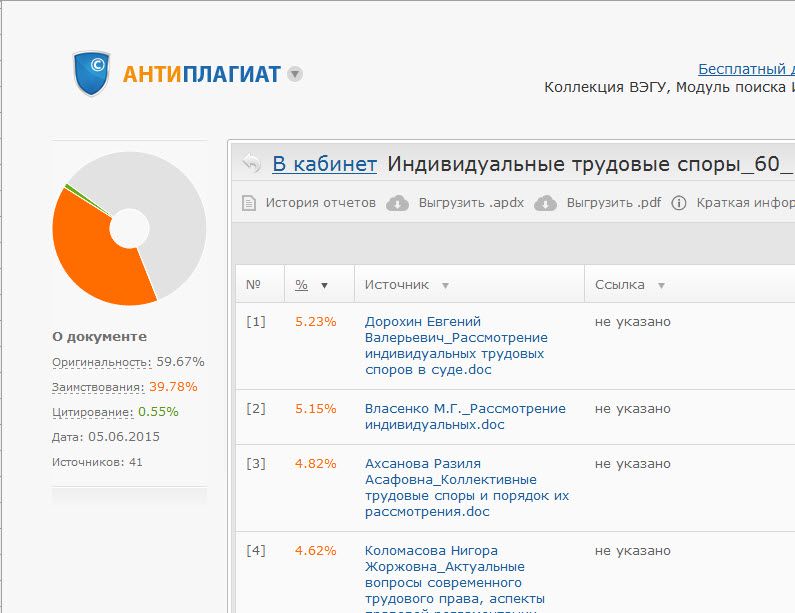Screen dimensions: 795x613
Task: Click cloud download icon for Выгрузить .pdf
Action: [x=546, y=203]
